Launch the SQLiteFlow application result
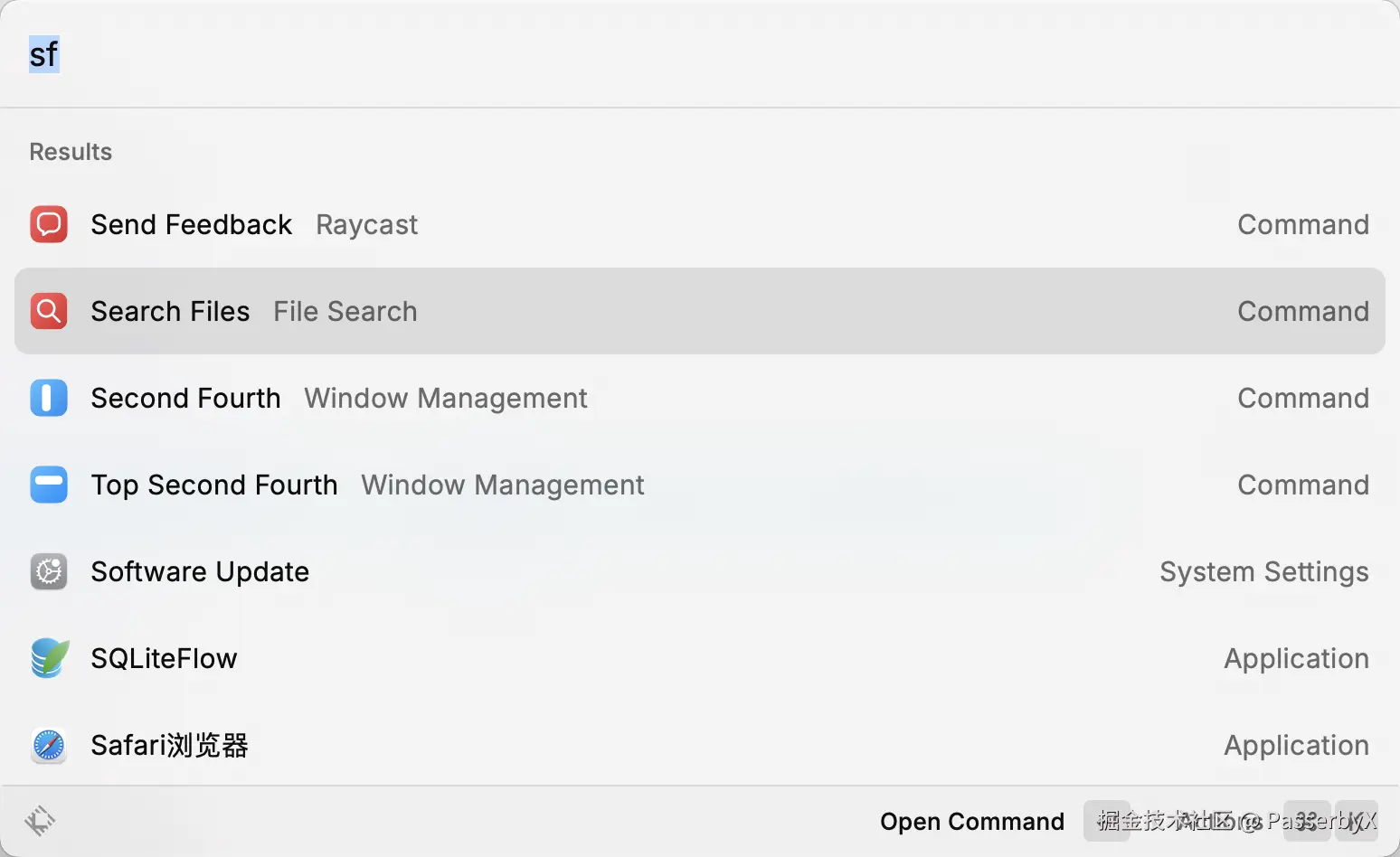This screenshot has width=1400, height=857. tap(633, 658)
